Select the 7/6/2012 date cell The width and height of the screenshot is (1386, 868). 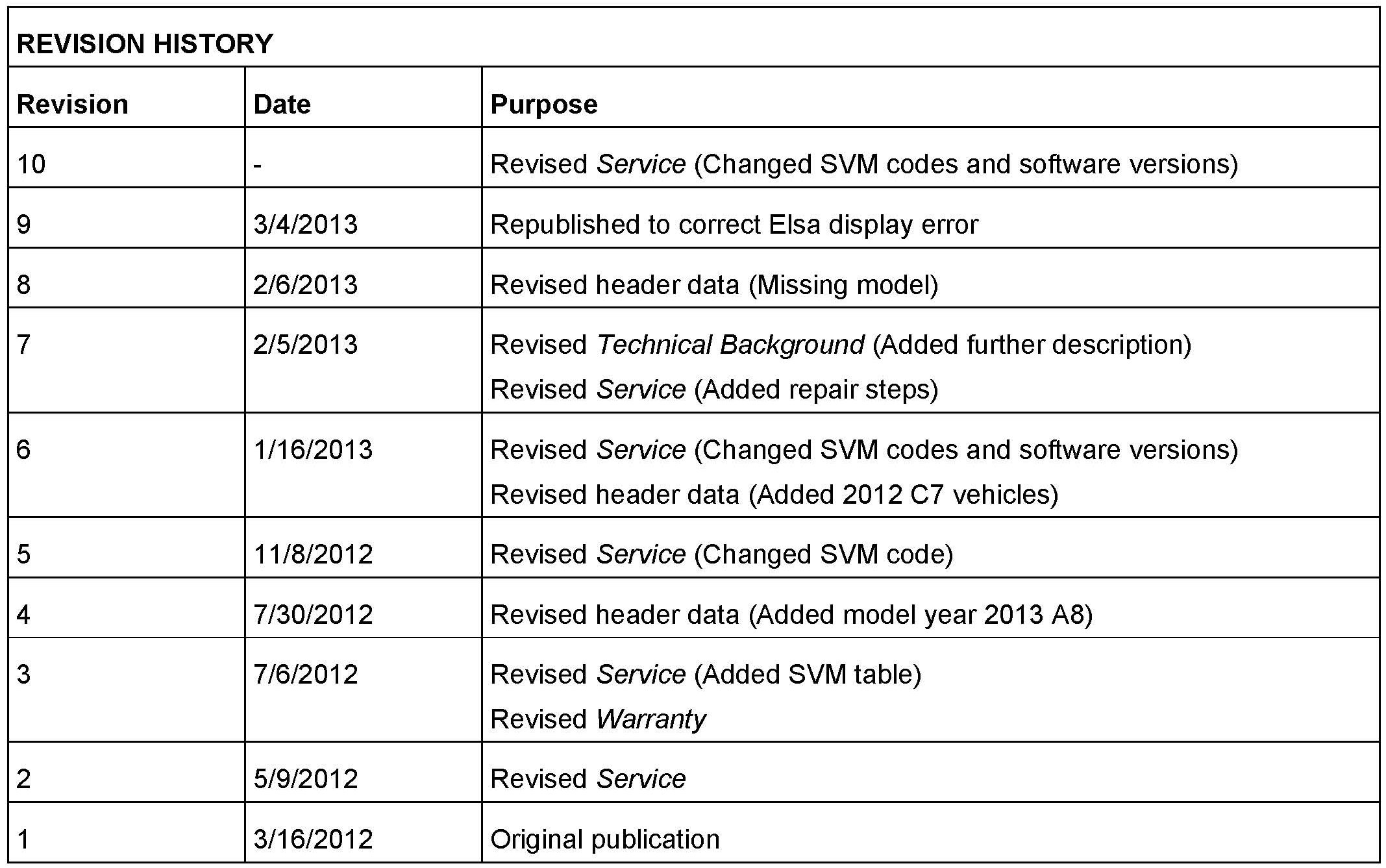pyautogui.click(x=305, y=675)
